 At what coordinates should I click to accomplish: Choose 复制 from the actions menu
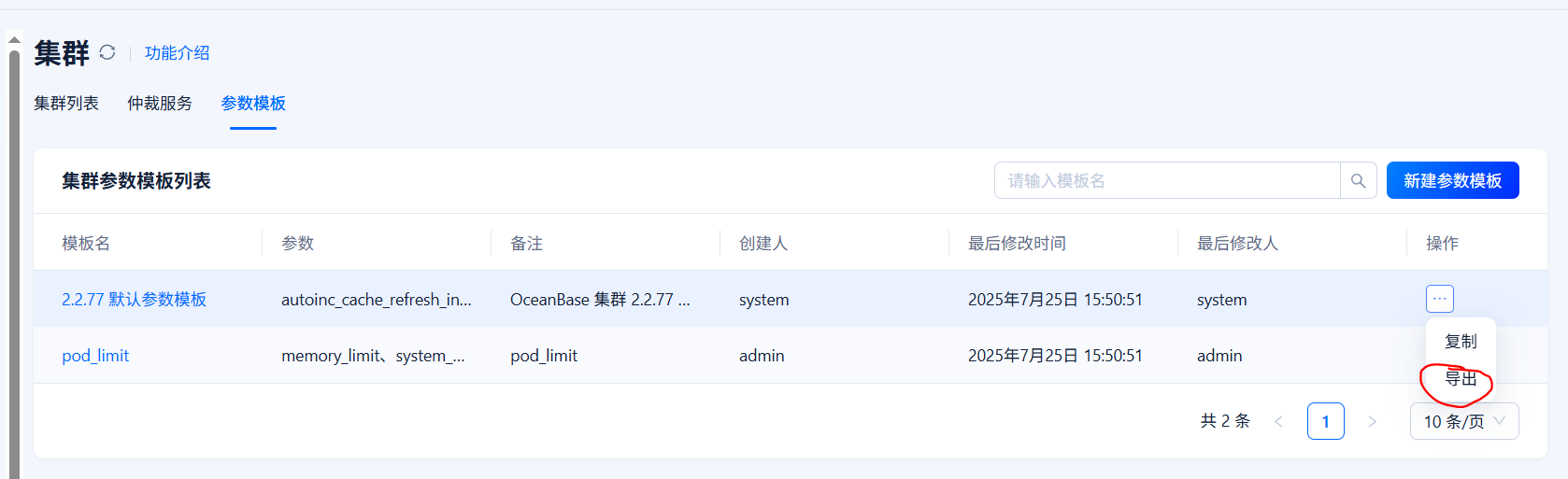1461,342
